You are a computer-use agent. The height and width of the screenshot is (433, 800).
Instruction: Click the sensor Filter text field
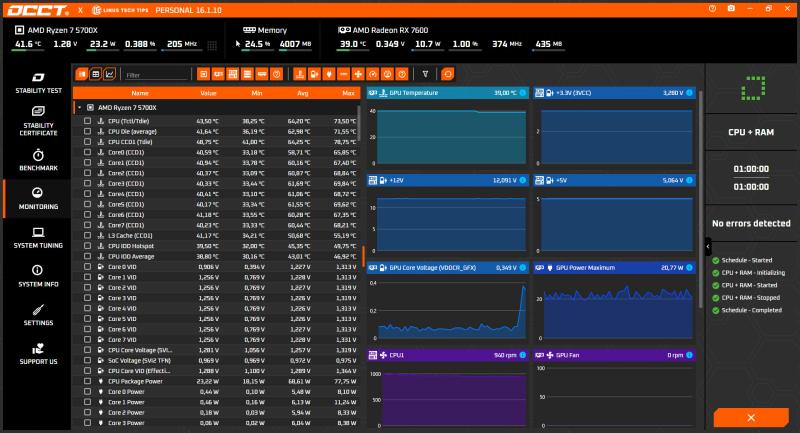pyautogui.click(x=156, y=75)
